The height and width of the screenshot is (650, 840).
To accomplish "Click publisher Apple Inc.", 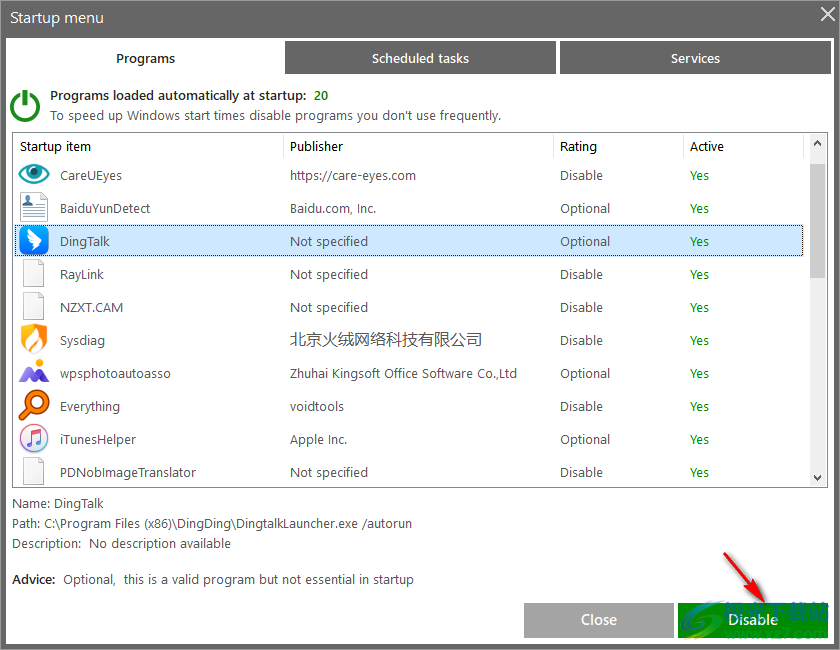I will pyautogui.click(x=318, y=440).
